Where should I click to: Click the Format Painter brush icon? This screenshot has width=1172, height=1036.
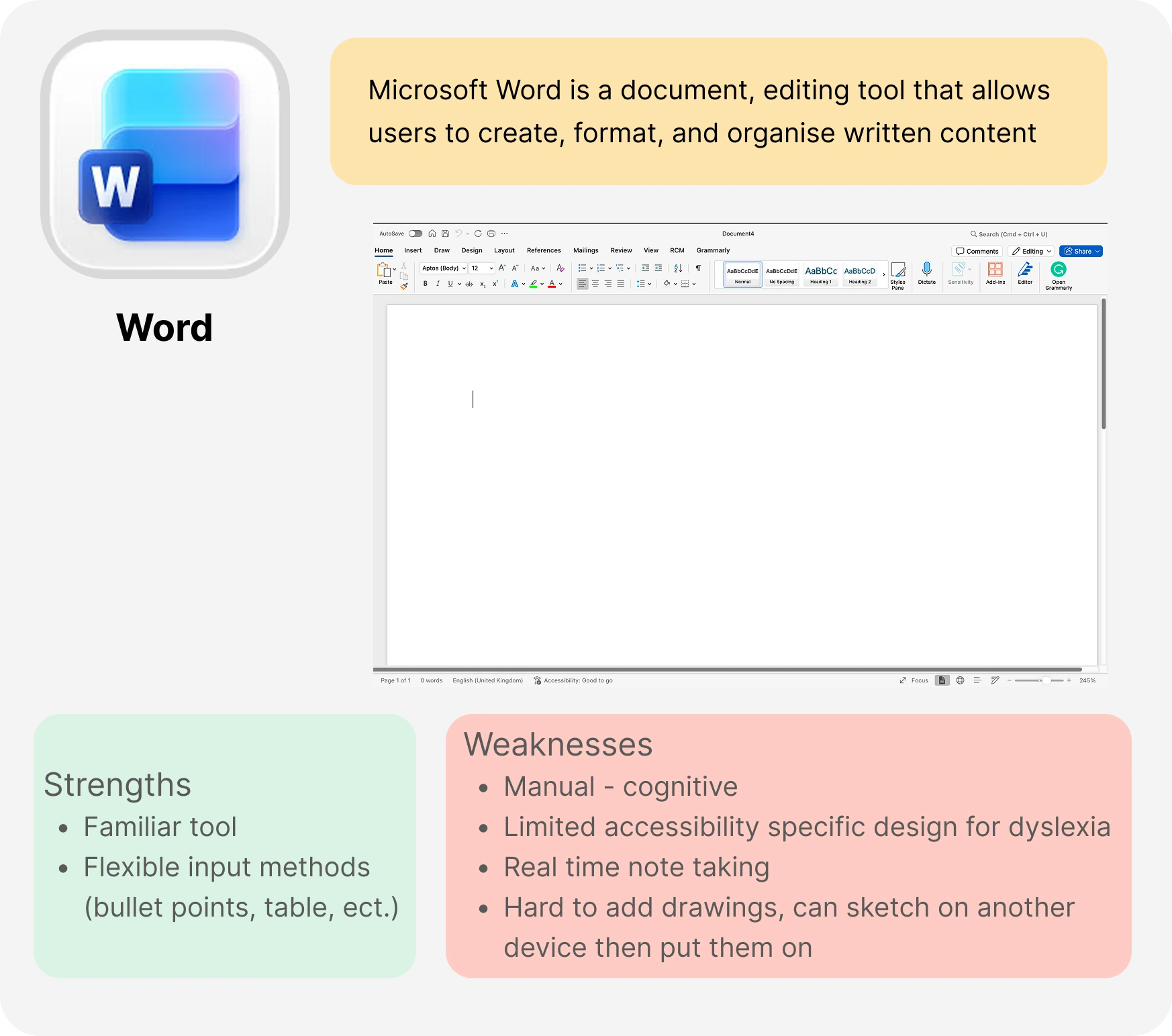[x=404, y=286]
